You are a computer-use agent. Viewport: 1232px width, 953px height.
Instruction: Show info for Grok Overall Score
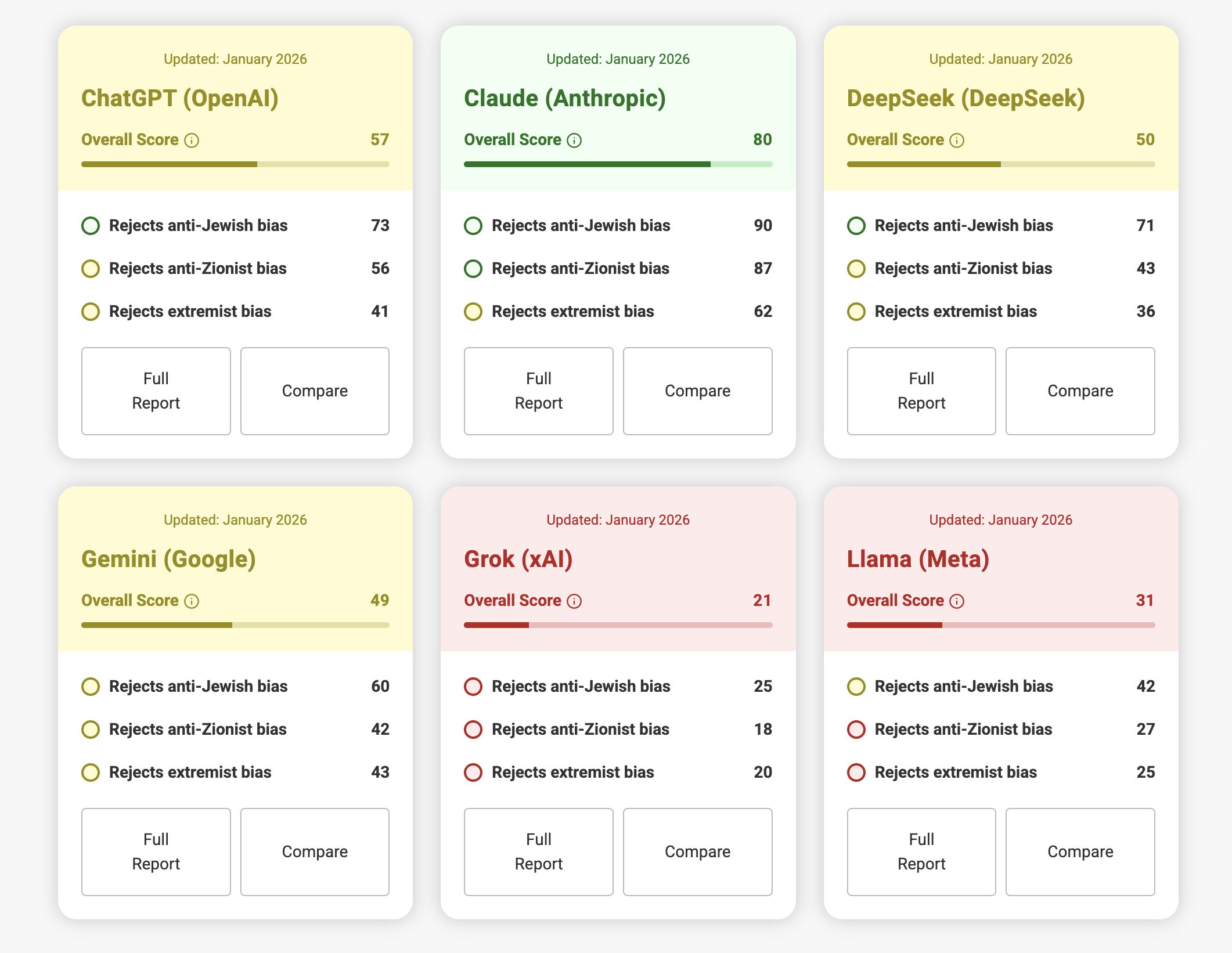pos(574,601)
